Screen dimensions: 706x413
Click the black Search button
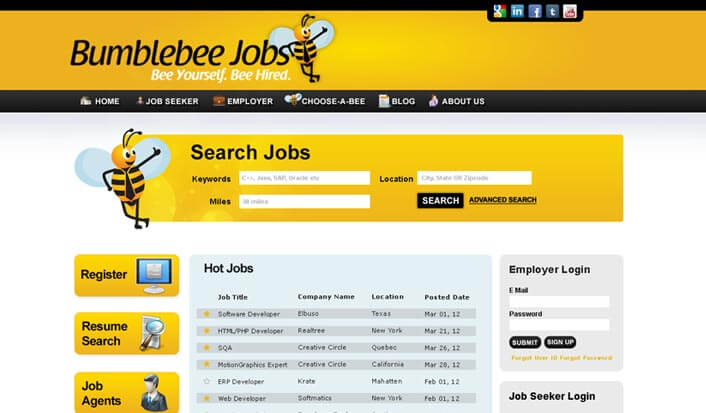[440, 200]
